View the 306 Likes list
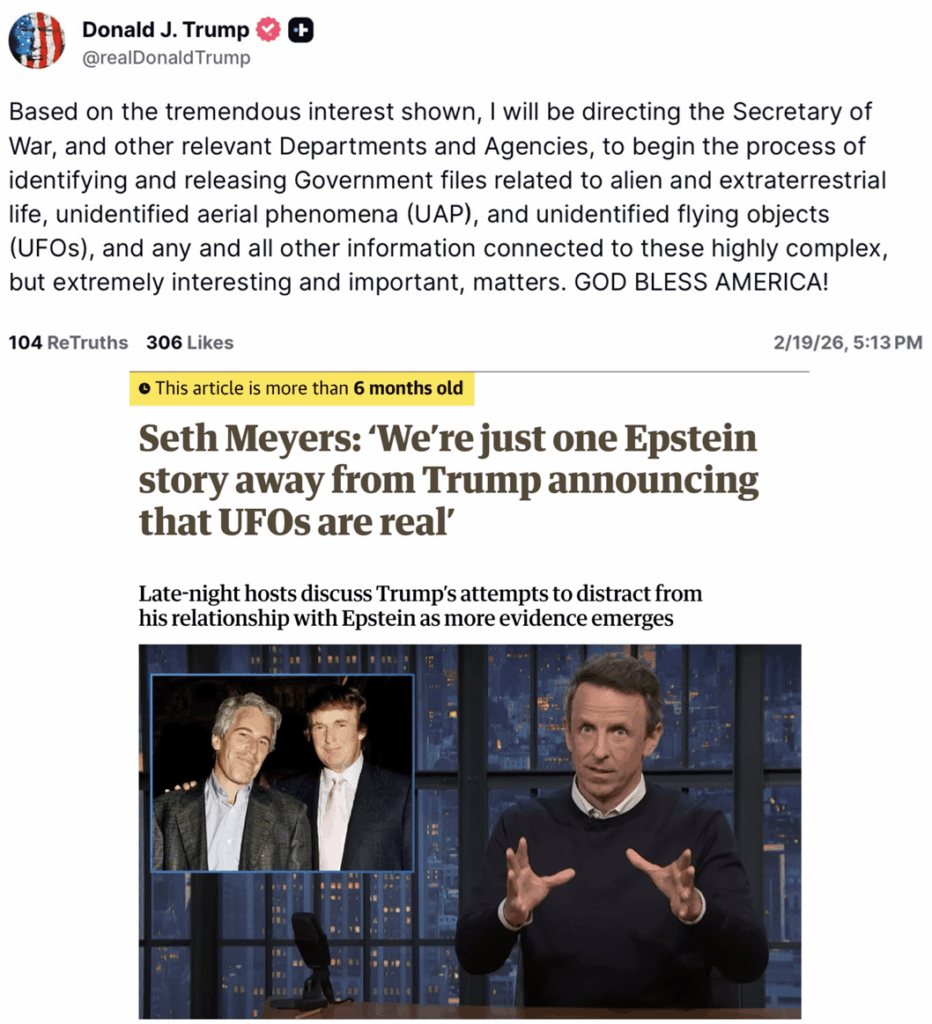932x1024 pixels. pos(189,343)
